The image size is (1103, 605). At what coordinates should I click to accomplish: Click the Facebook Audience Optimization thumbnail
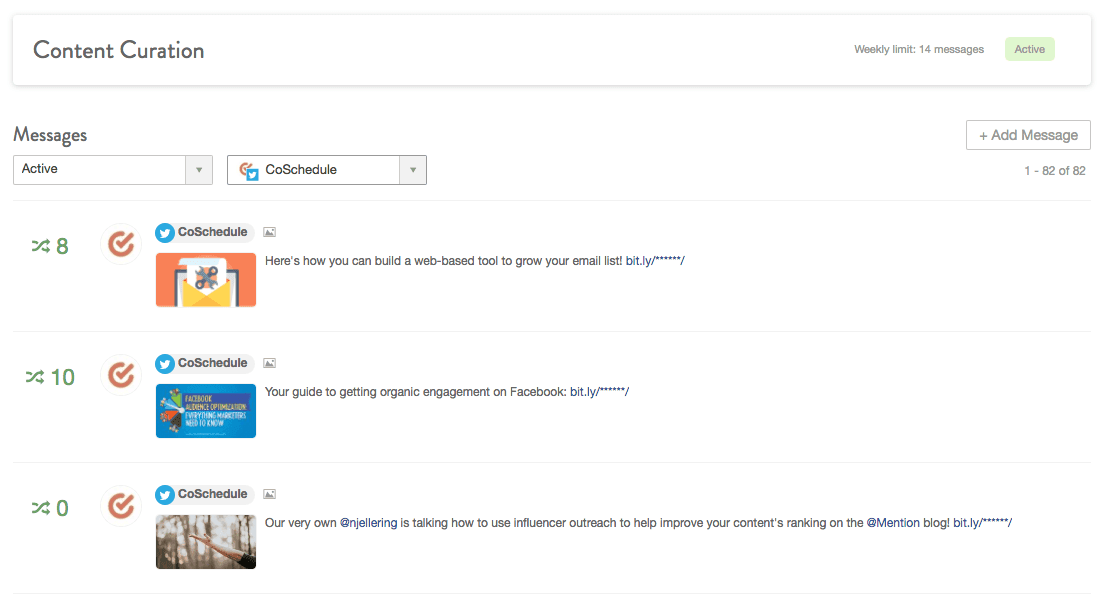206,411
